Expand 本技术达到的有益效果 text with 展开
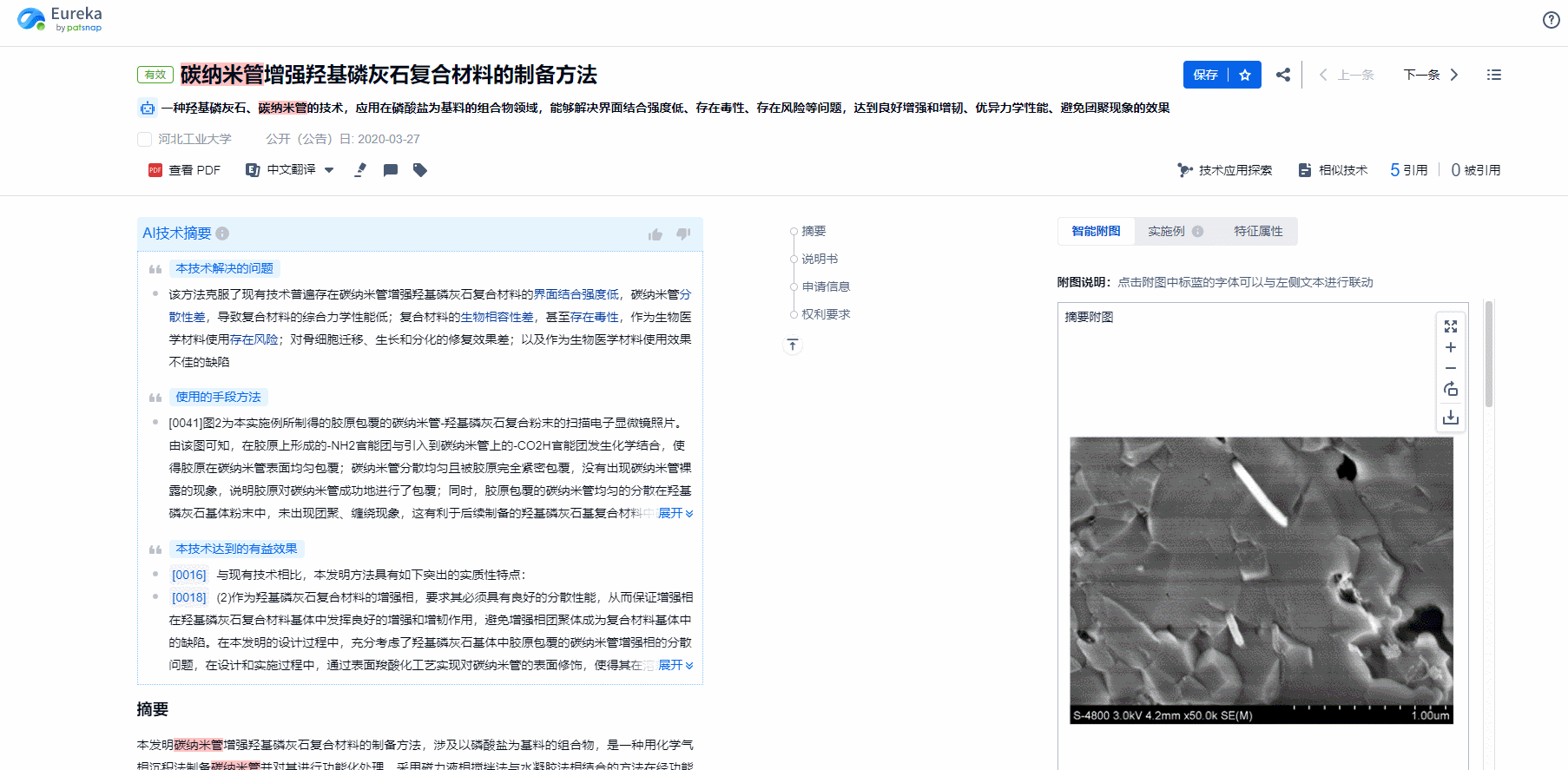Viewport: 1568px width, 770px height. 675,665
